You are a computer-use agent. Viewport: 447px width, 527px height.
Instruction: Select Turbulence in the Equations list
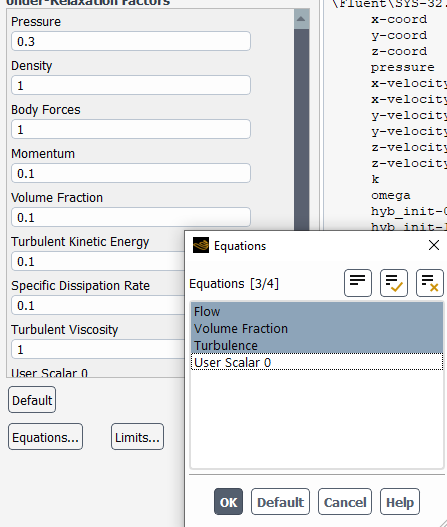tap(317, 345)
